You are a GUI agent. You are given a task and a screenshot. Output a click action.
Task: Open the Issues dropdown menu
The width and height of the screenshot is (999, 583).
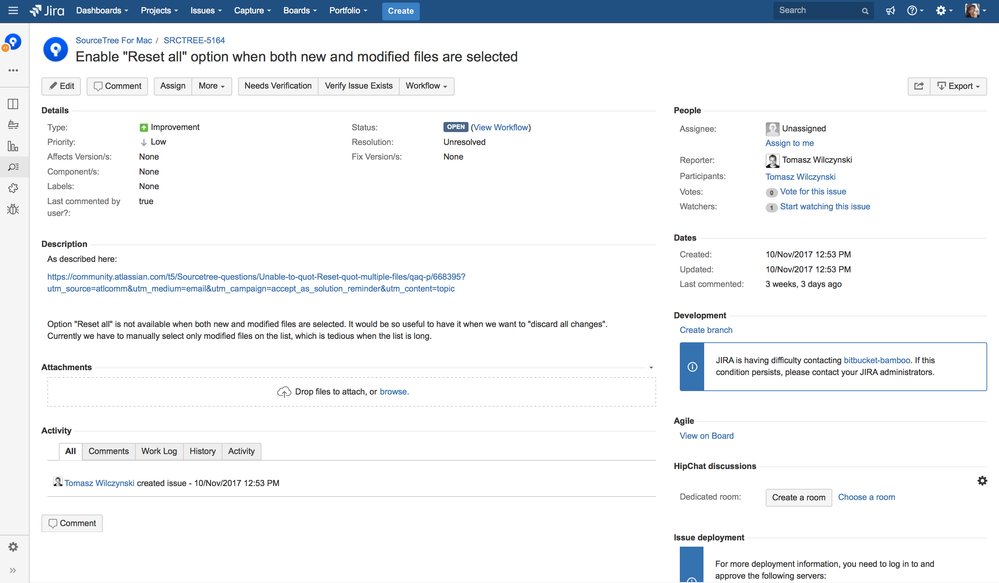click(x=206, y=11)
